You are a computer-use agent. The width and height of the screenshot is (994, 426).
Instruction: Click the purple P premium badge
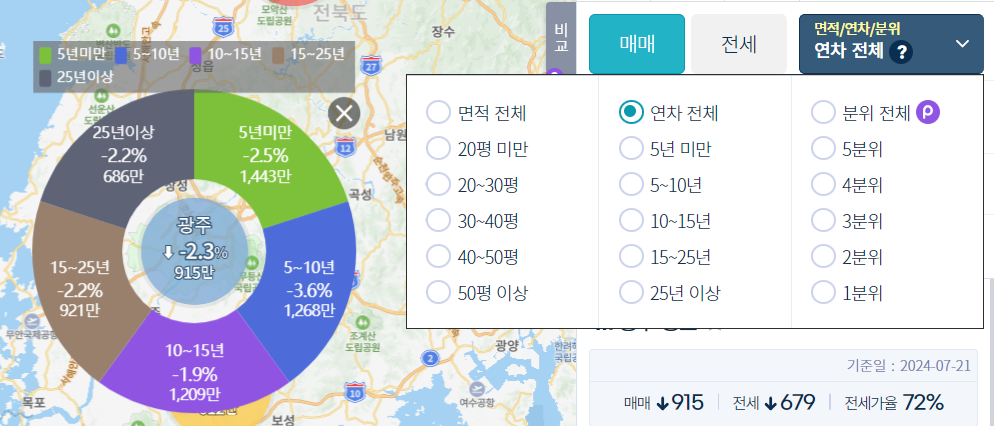pos(928,113)
